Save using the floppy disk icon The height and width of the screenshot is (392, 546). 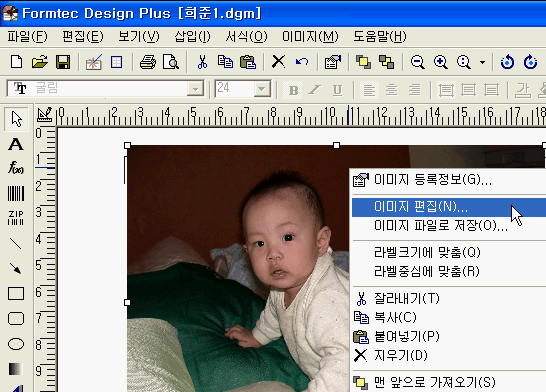63,62
